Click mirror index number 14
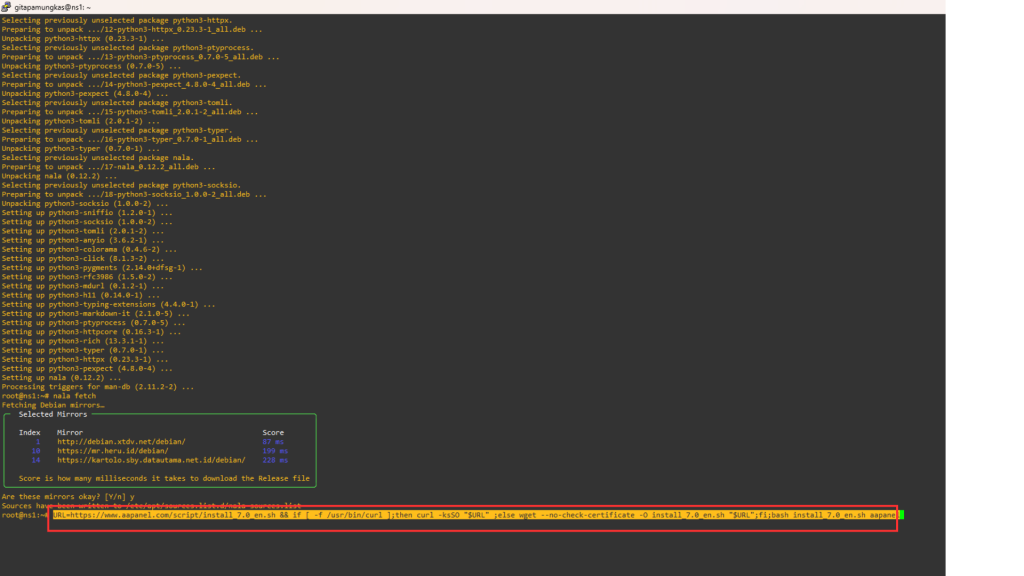Viewport: 1024px width, 576px height. 35,460
